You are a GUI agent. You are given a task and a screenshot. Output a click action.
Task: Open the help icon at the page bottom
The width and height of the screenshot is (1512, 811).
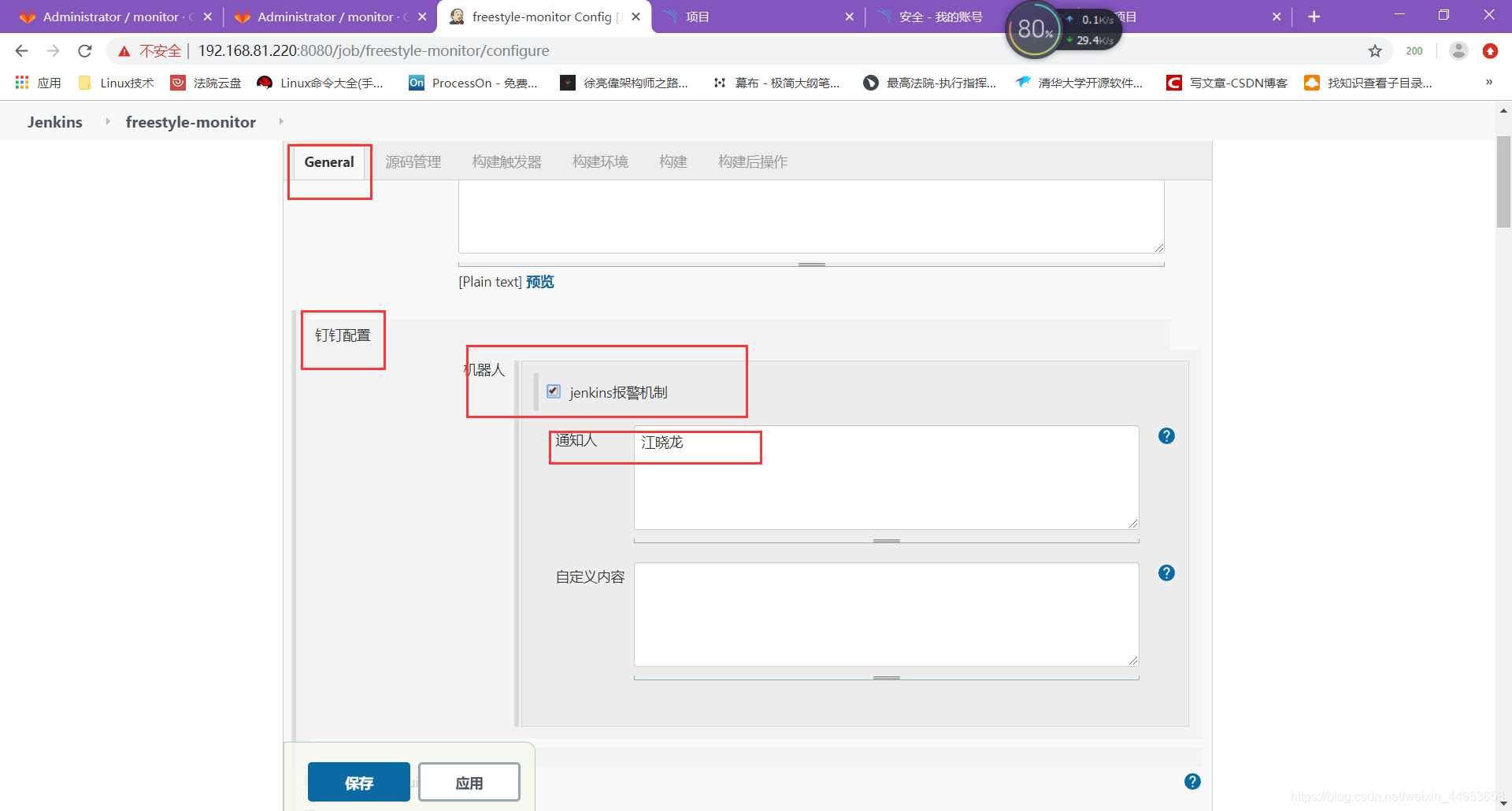point(1192,782)
